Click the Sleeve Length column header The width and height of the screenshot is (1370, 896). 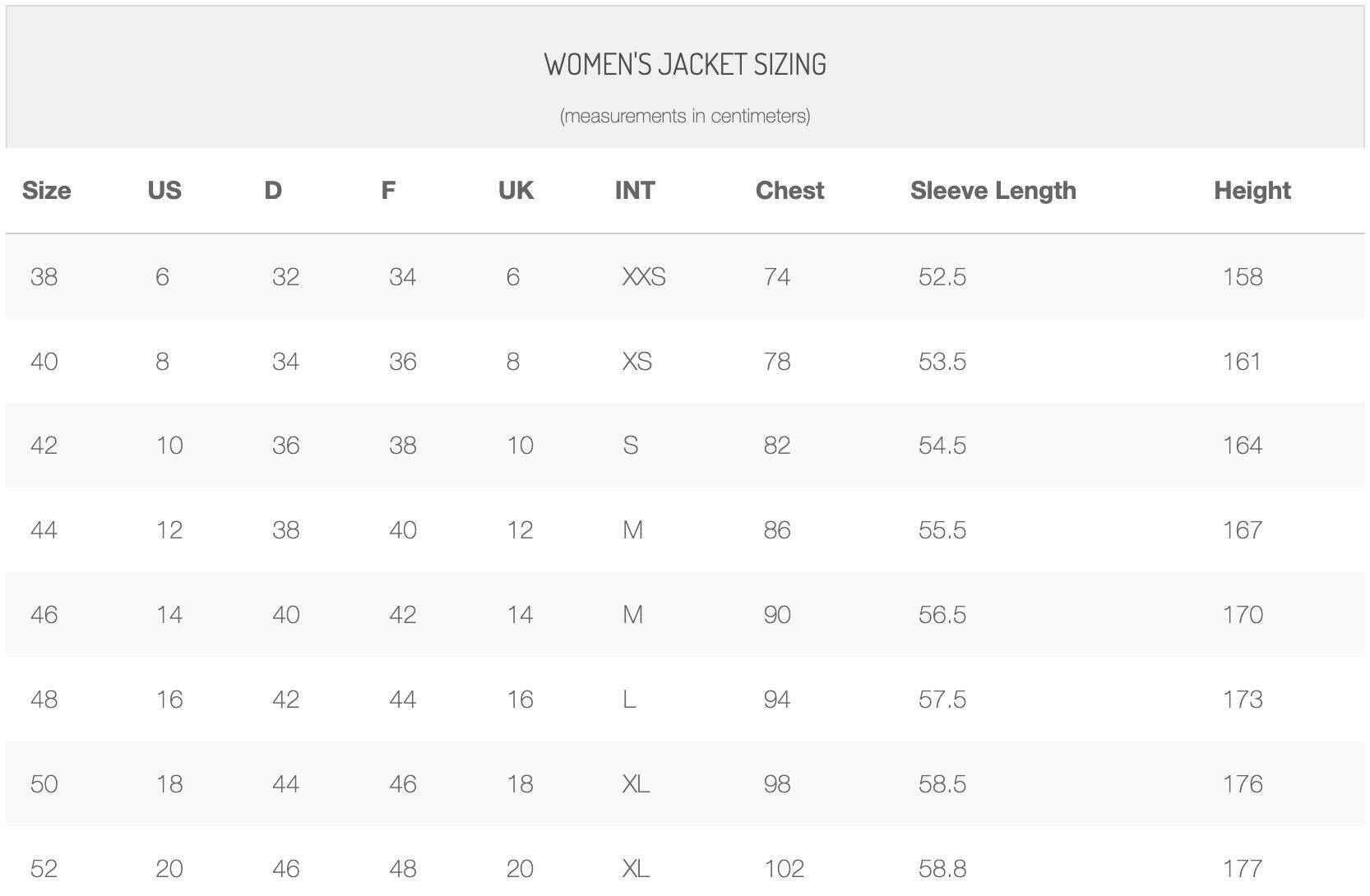click(x=993, y=191)
